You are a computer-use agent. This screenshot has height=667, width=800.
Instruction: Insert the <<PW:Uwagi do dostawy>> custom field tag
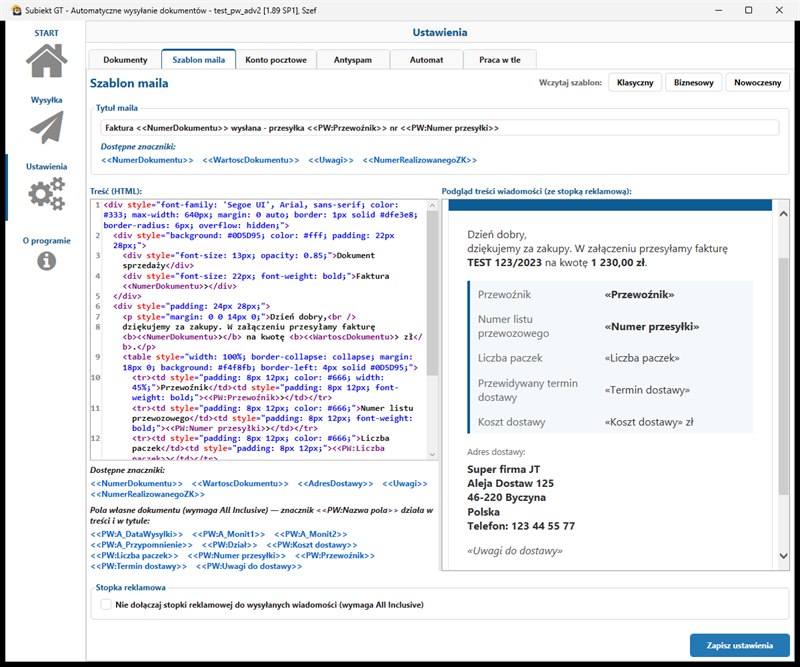click(x=249, y=566)
